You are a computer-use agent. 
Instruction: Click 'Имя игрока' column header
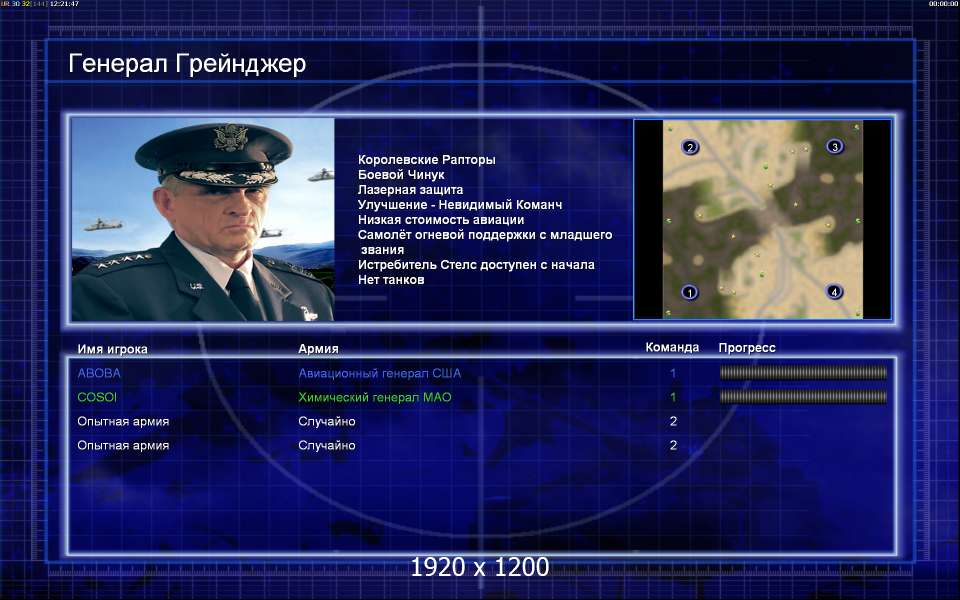[x=112, y=349]
